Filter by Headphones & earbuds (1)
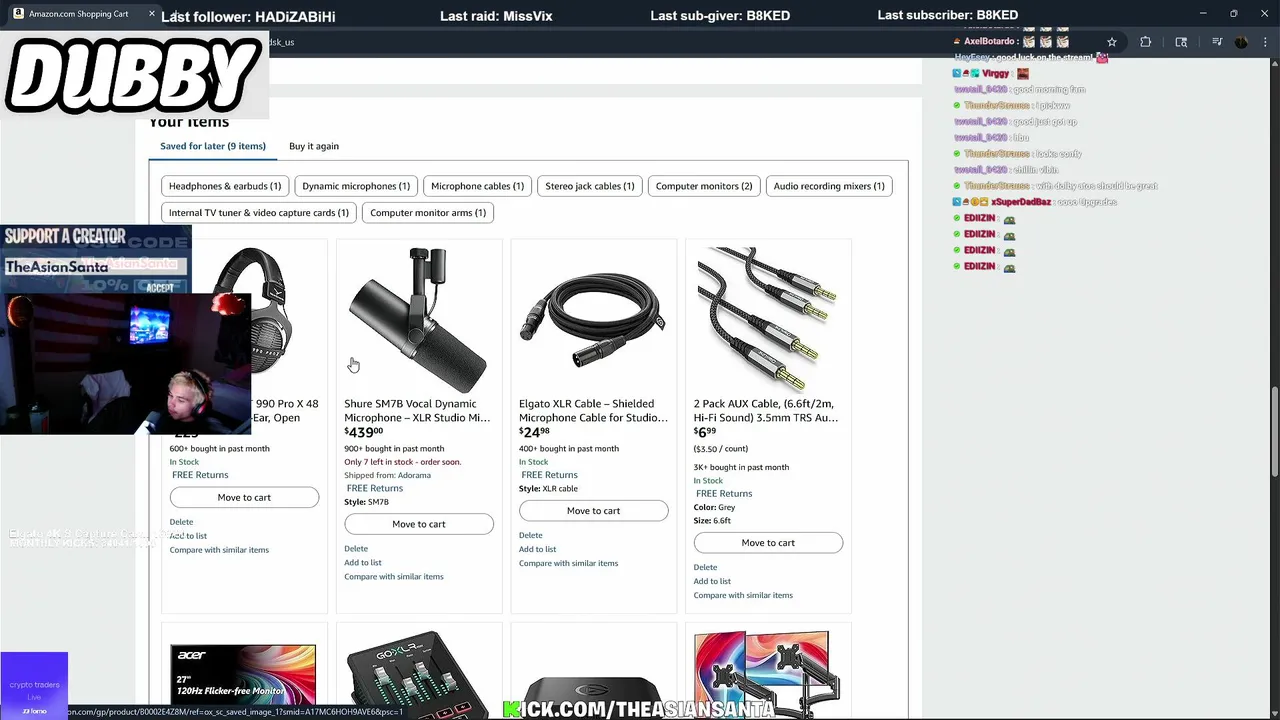 225,186
